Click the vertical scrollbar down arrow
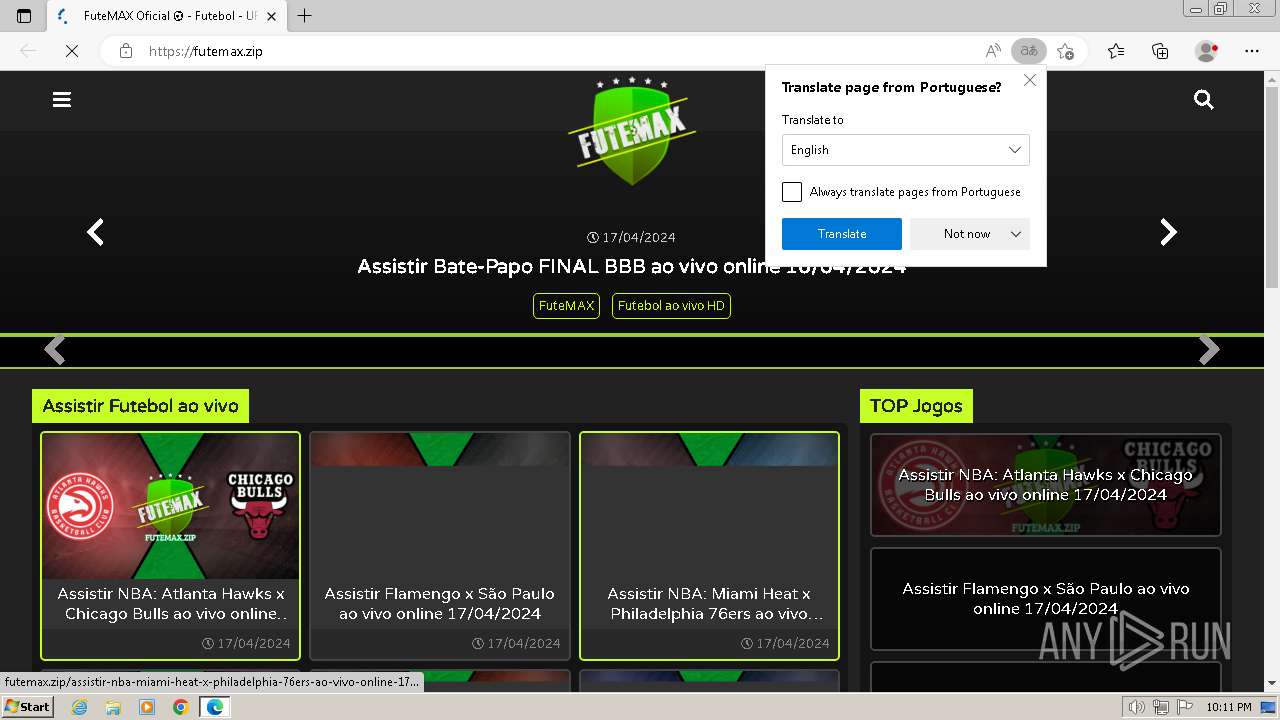This screenshot has width=1280, height=720. coord(1272,683)
